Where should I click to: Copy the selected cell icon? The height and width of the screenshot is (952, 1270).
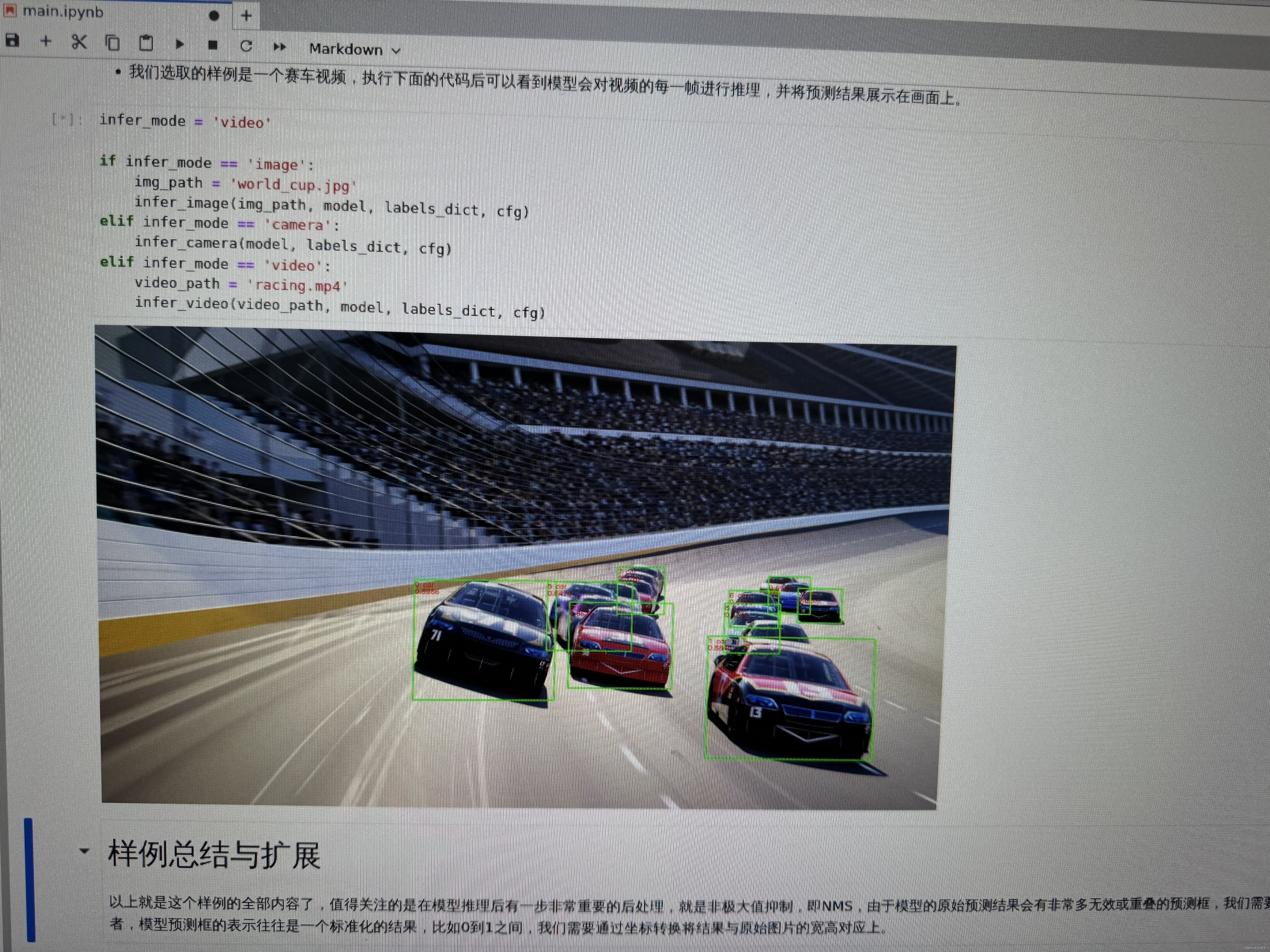click(x=113, y=42)
